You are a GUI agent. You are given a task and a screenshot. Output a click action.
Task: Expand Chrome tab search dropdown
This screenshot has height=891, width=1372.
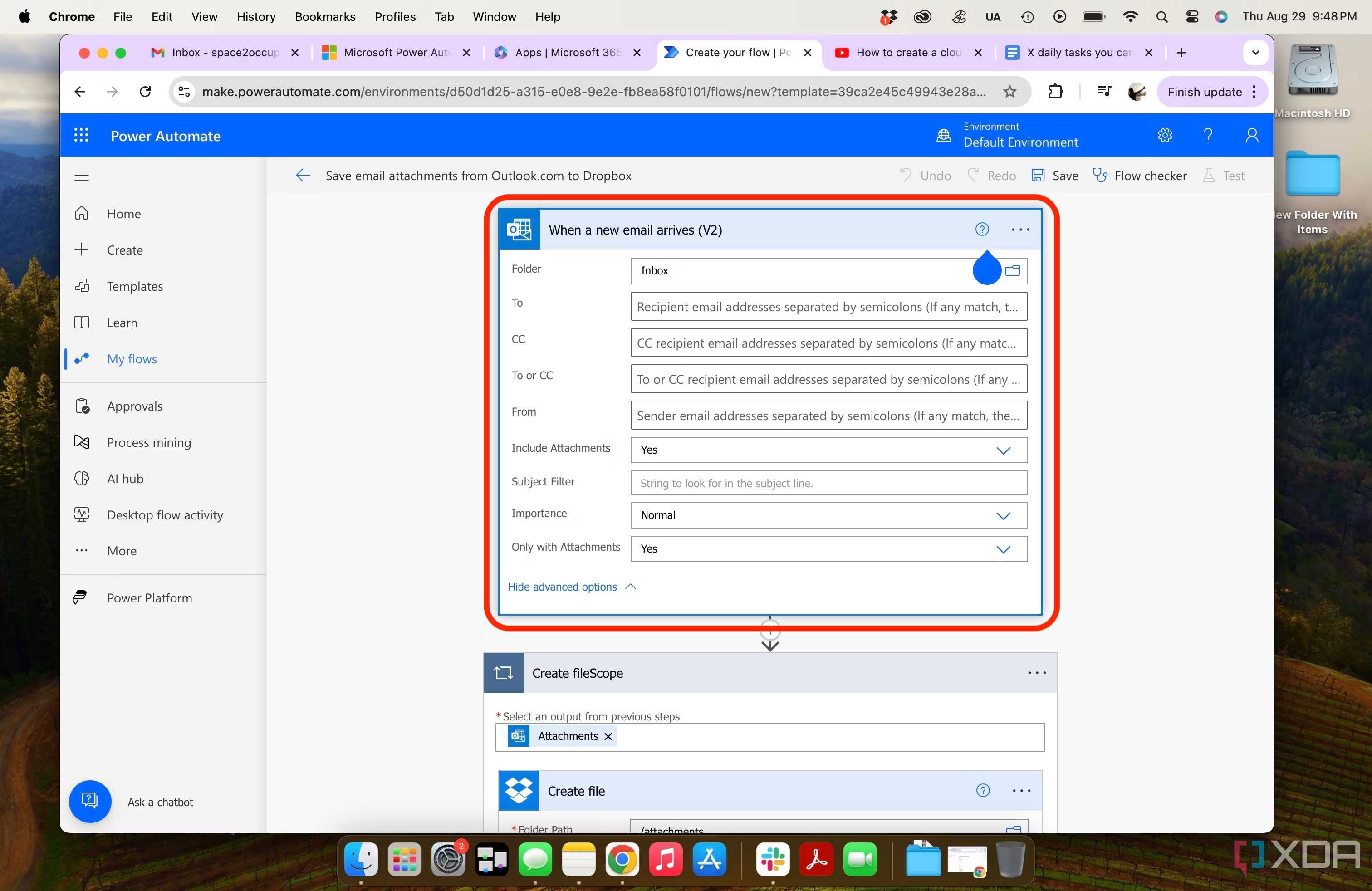[1255, 53]
